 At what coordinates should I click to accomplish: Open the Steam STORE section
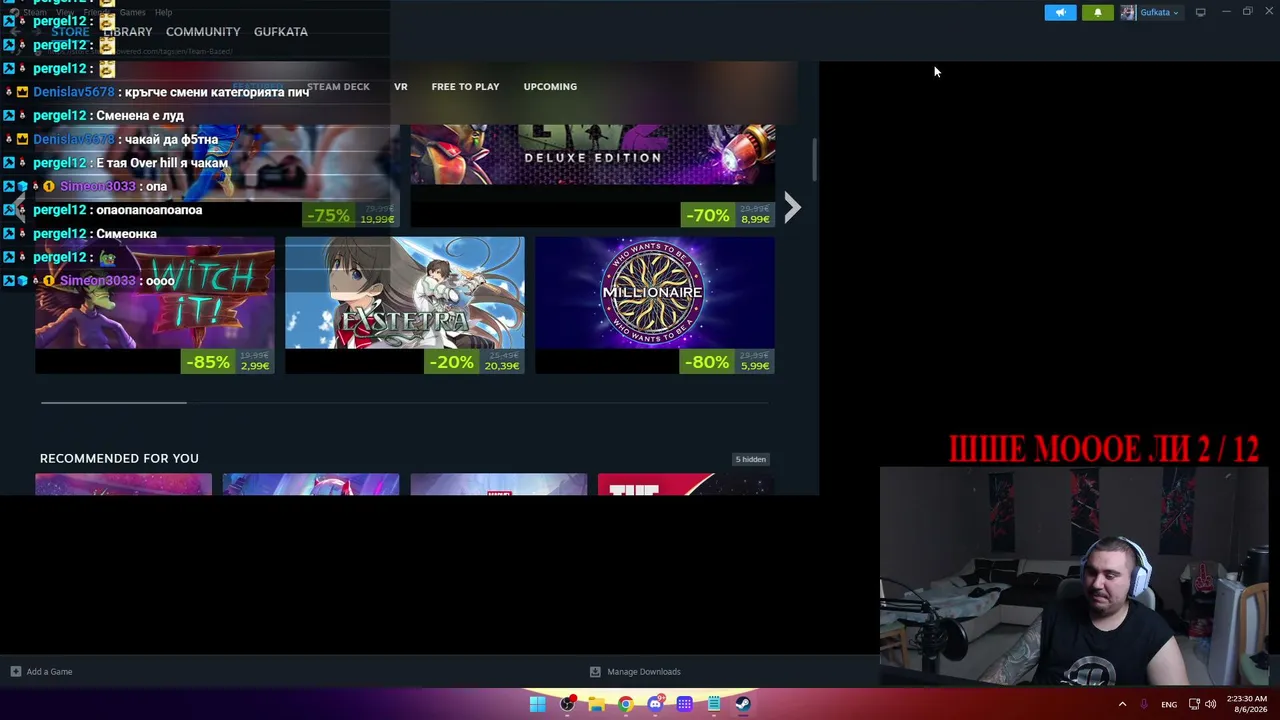[x=70, y=32]
